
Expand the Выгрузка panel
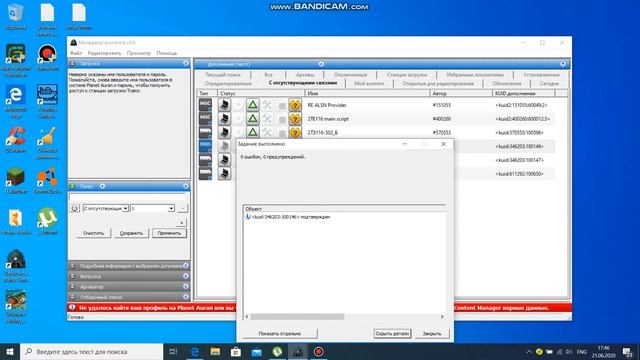[x=186, y=276]
